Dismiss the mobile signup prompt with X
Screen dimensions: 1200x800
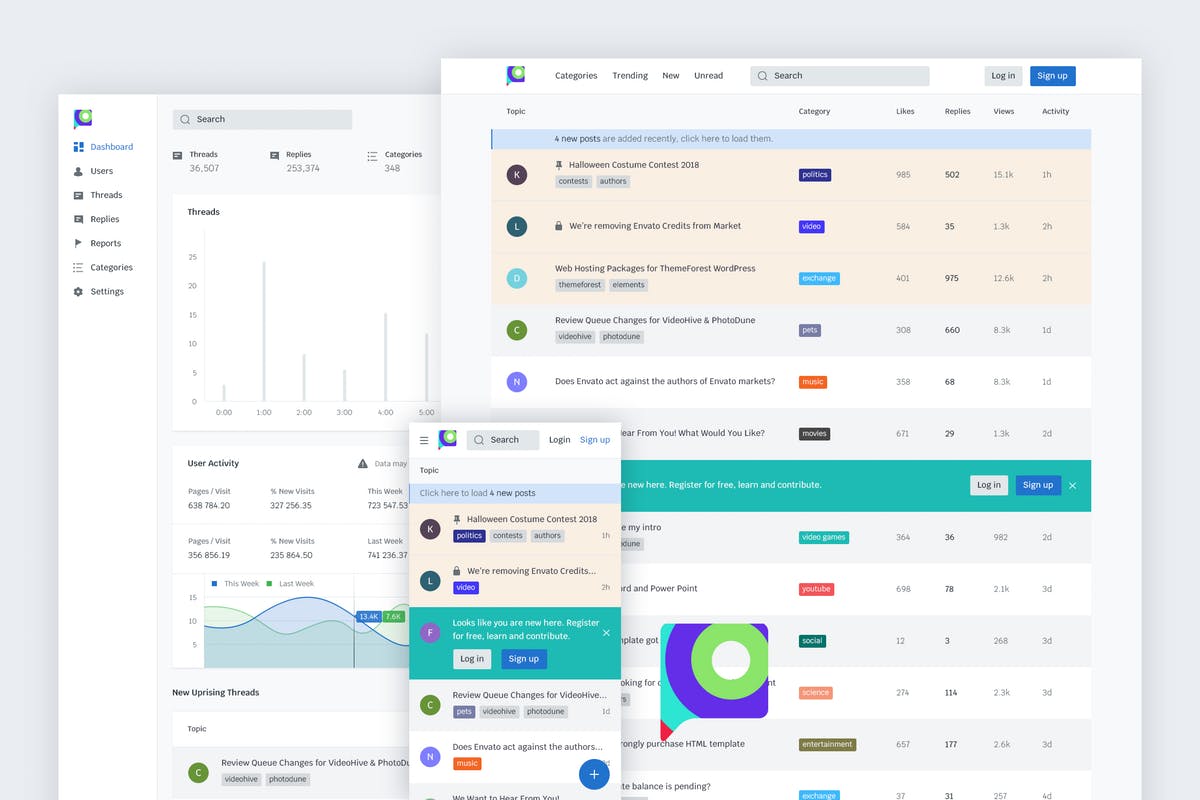pyautogui.click(x=606, y=632)
